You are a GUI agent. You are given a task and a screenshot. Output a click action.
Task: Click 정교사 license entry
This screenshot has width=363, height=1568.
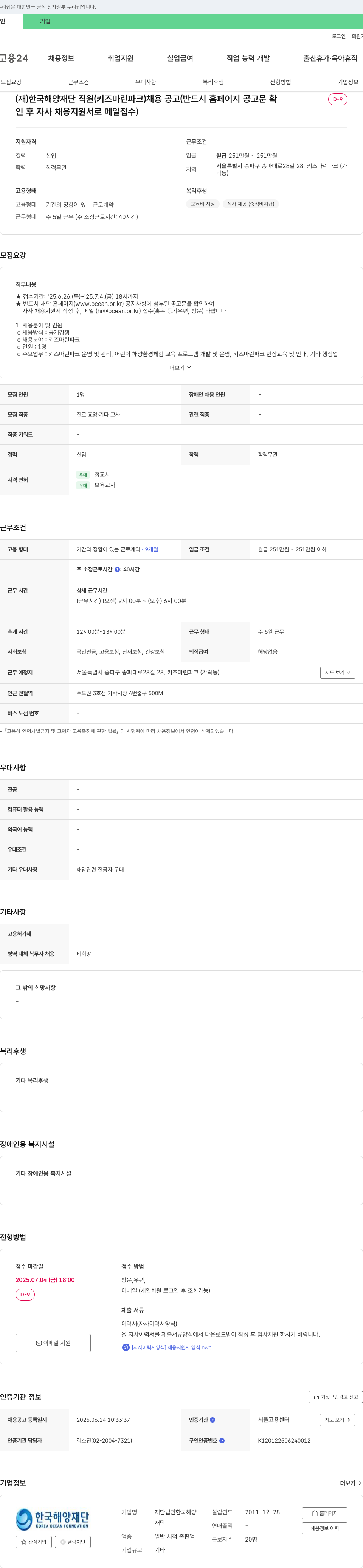102,475
